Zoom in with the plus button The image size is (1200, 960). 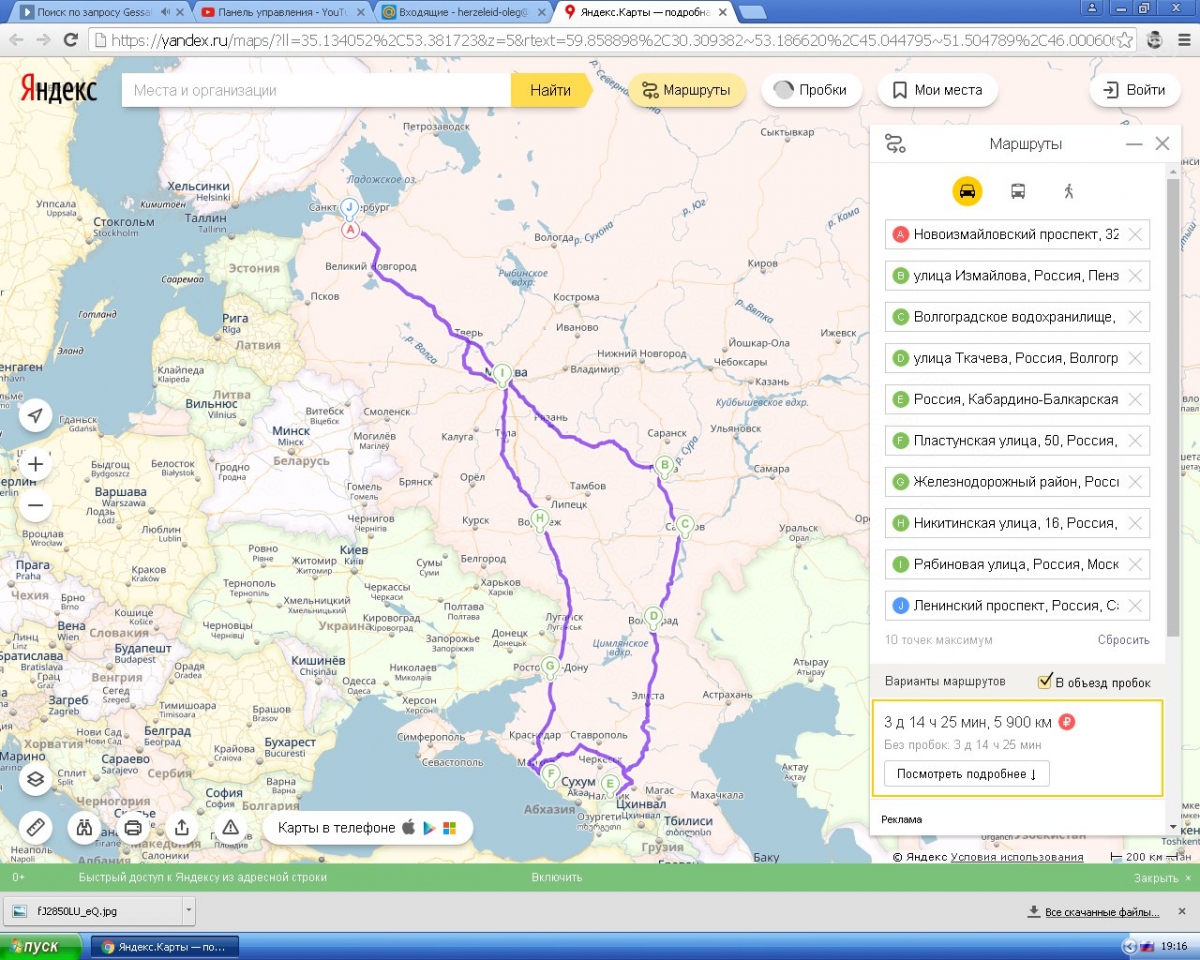(x=36, y=464)
